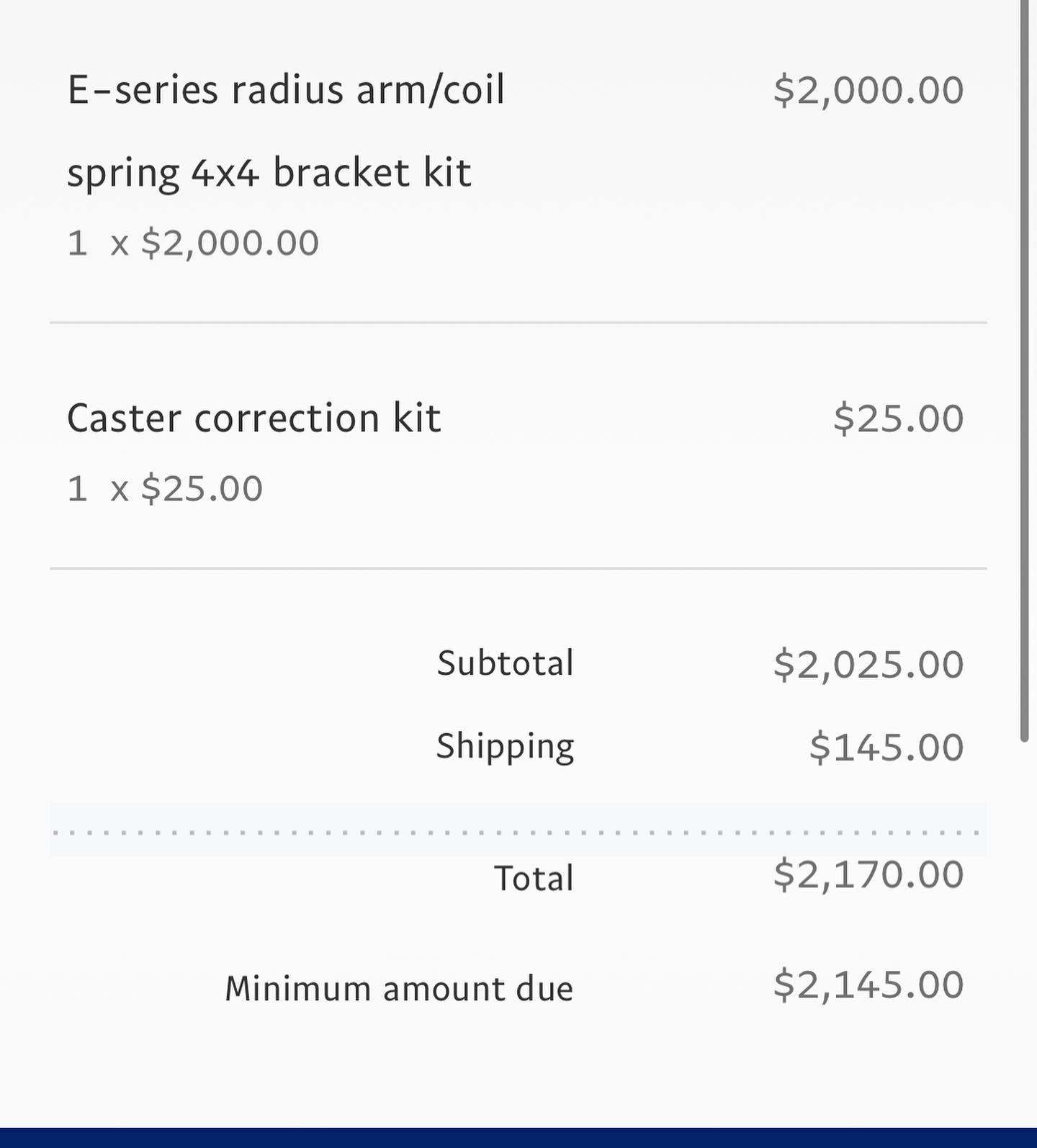Click the Shipping label
Screen dimensions: 1037x1148
(506, 748)
